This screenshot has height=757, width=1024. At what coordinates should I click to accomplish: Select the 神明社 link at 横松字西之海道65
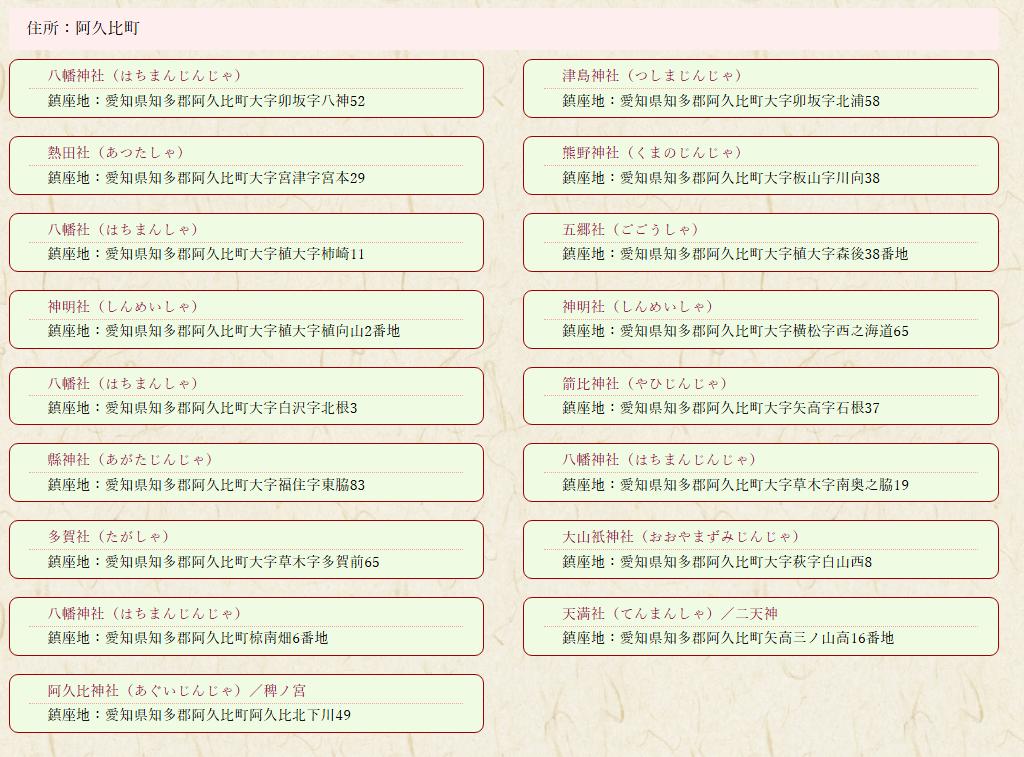(637, 306)
